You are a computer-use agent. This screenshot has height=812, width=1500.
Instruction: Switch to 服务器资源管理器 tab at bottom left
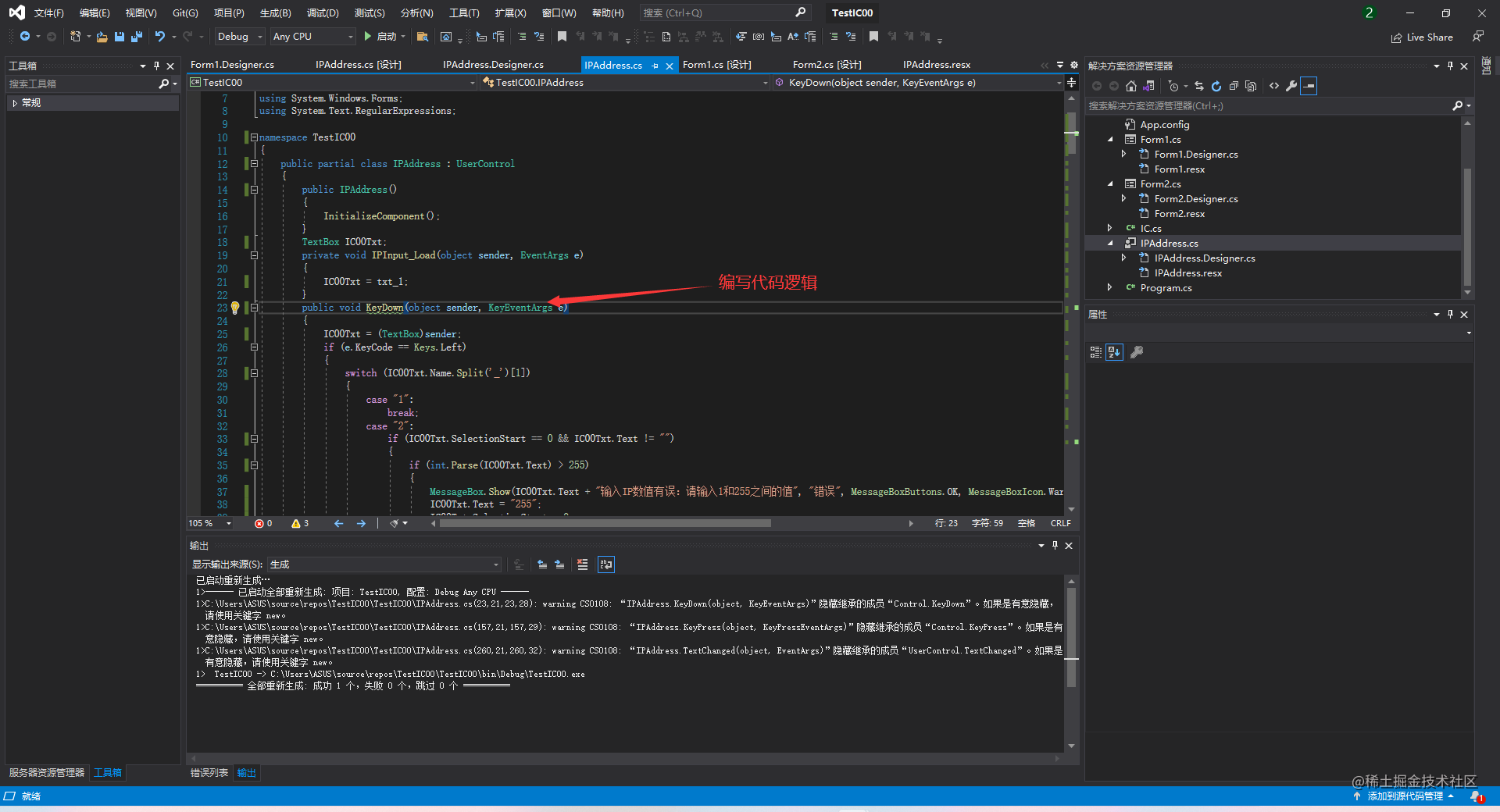(47, 773)
